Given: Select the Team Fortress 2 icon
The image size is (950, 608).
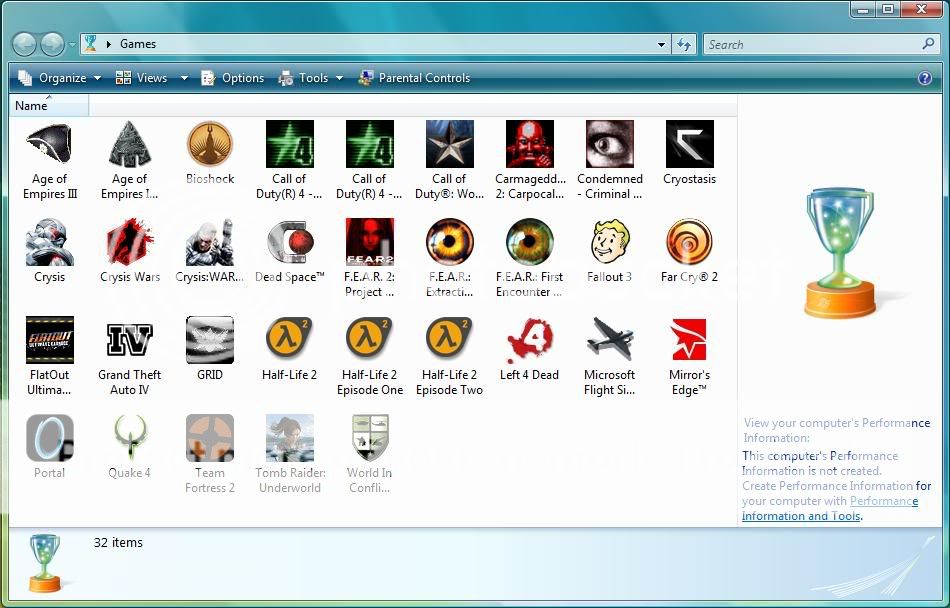Looking at the screenshot, I should [x=210, y=438].
